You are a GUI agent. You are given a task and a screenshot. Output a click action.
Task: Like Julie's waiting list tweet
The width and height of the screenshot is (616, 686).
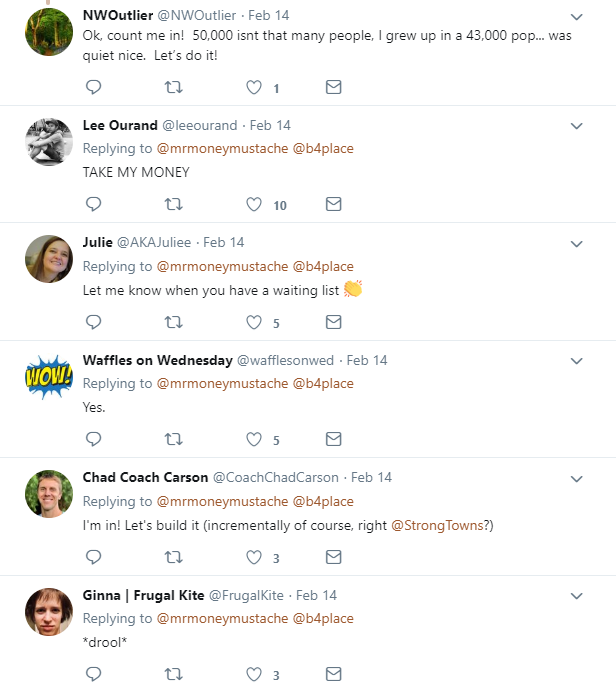click(x=254, y=322)
